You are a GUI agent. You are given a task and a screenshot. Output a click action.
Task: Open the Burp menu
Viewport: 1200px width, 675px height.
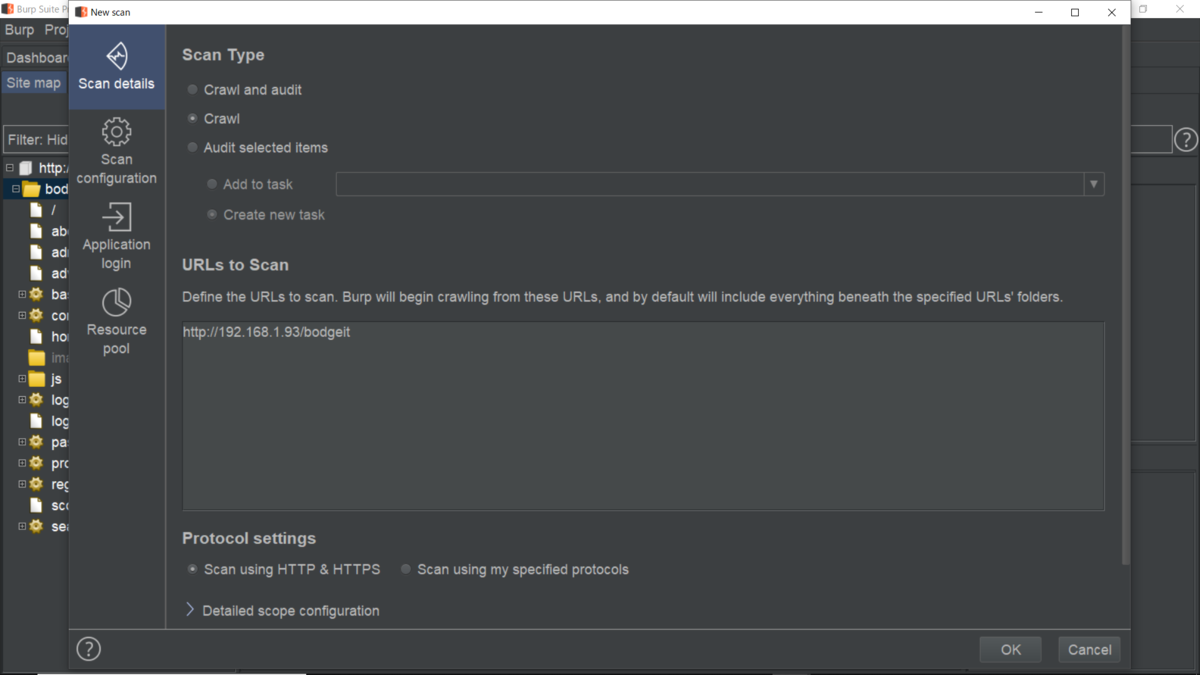click(x=20, y=30)
